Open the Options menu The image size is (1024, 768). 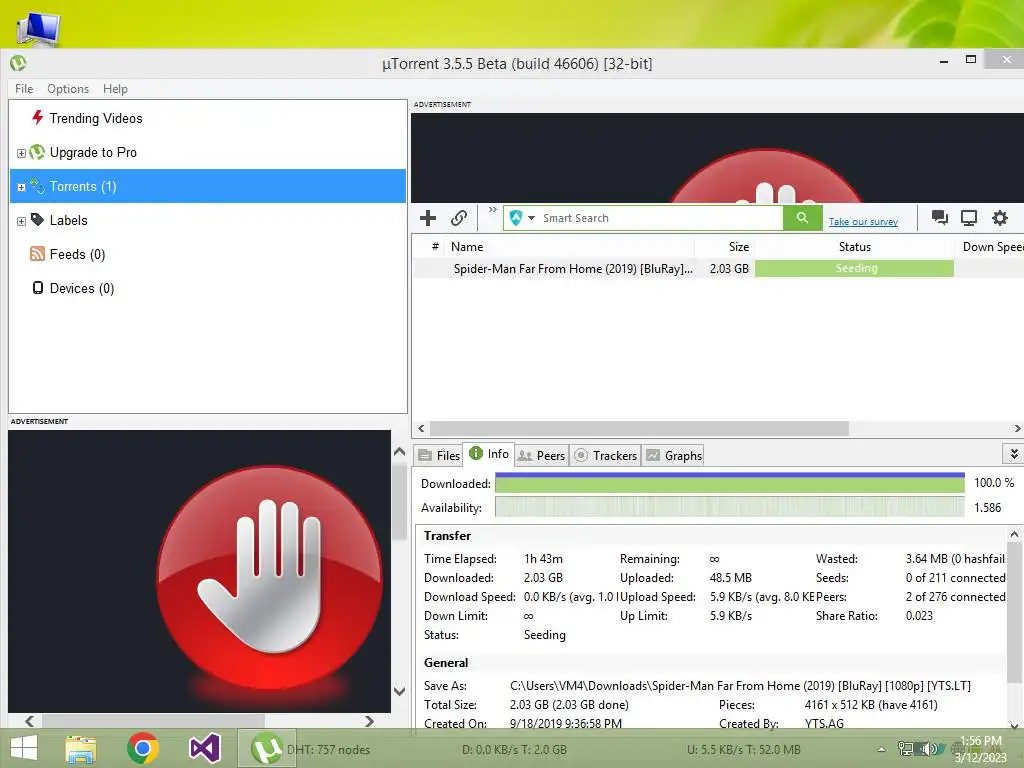(68, 89)
